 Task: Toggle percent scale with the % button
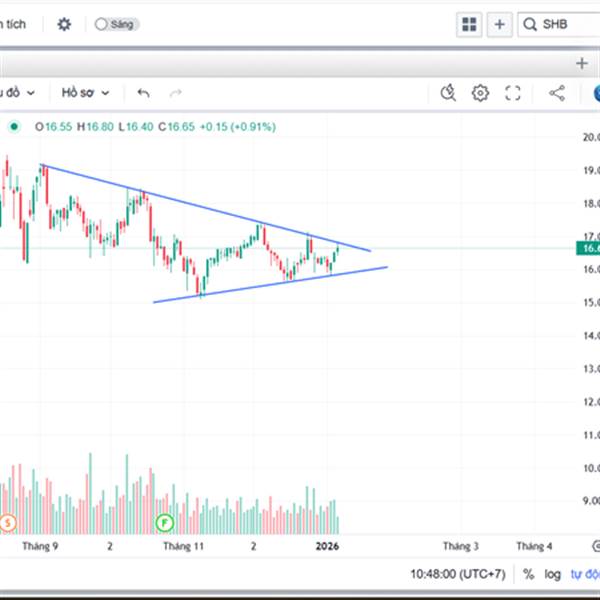pyautogui.click(x=528, y=574)
